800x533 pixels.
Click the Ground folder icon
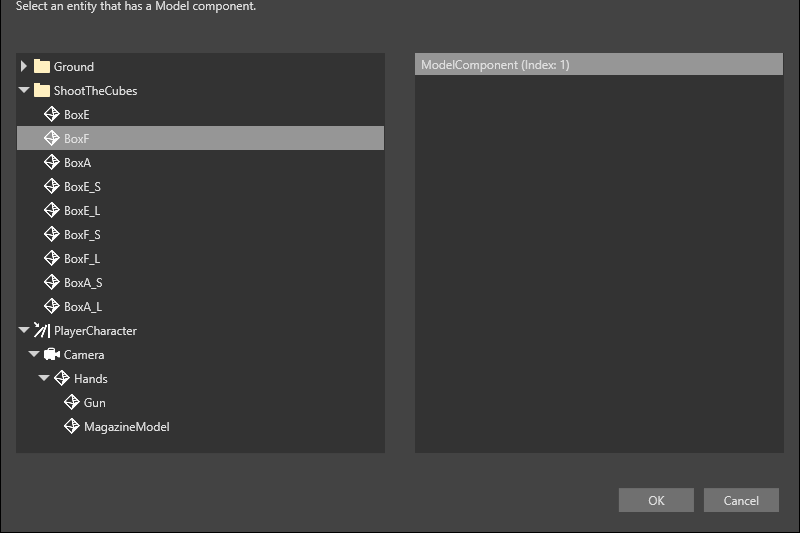click(42, 66)
